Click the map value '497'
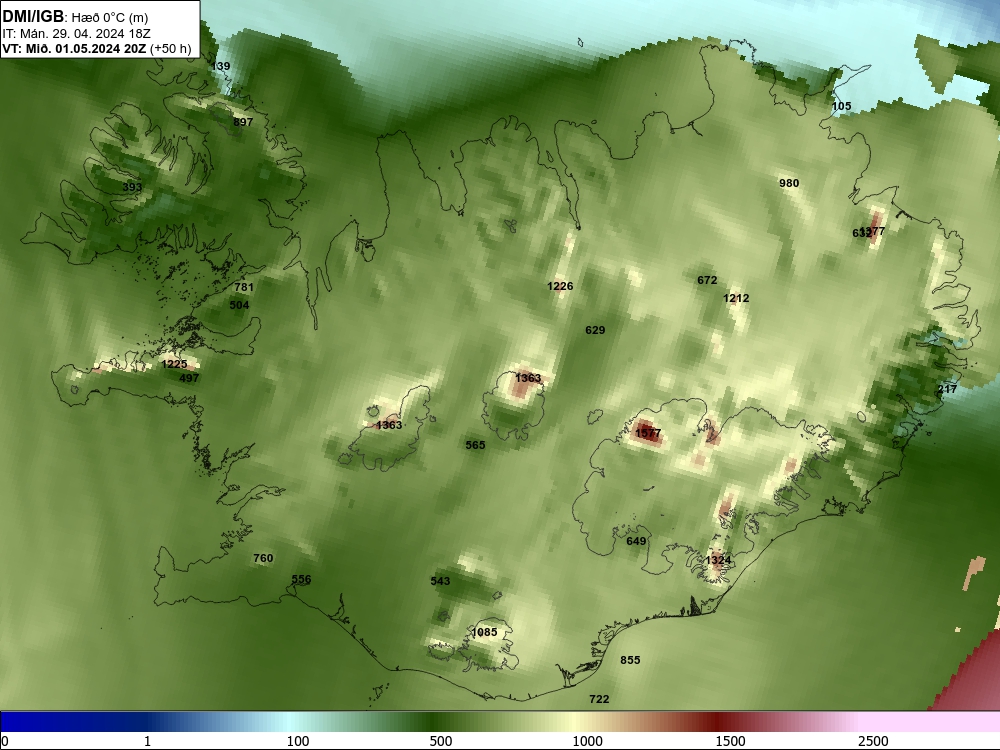 pyautogui.click(x=189, y=378)
